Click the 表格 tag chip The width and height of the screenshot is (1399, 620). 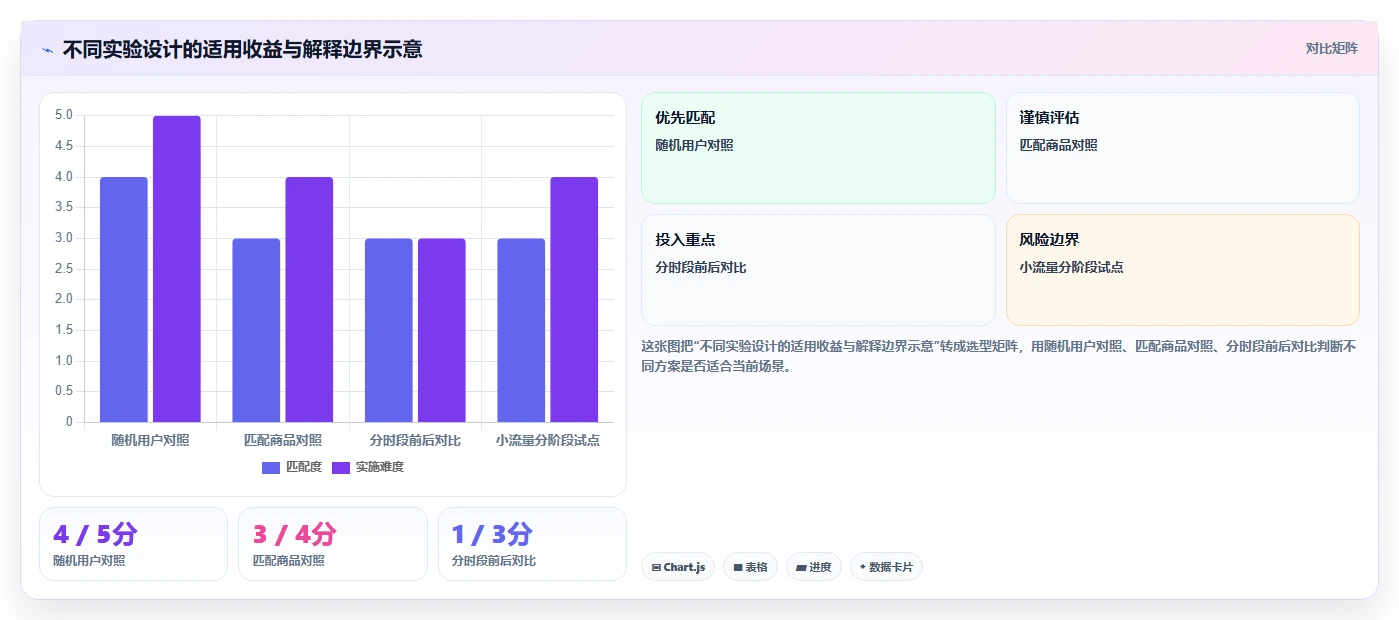coord(750,567)
